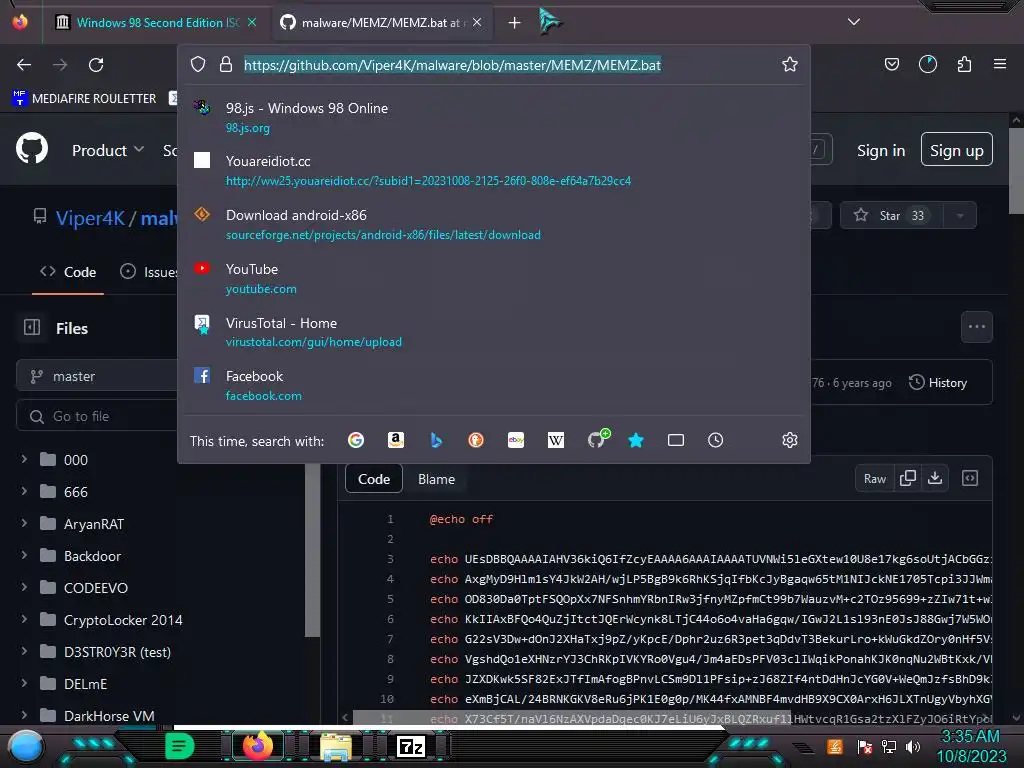
Task: Expand the D3STROY3R (test) folder
Action: 24,651
